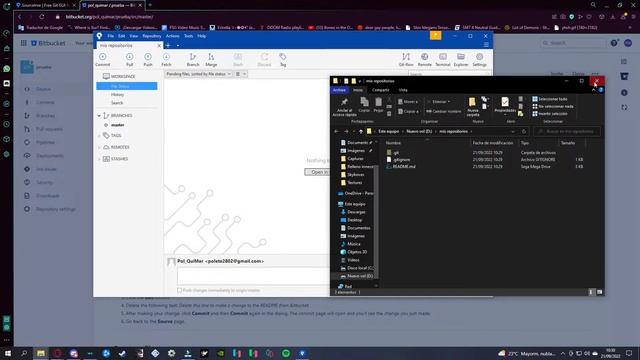The width and height of the screenshot is (640, 360).
Task: Click 'No seleccionar nada' in Explorer ribbon
Action: 553,107
